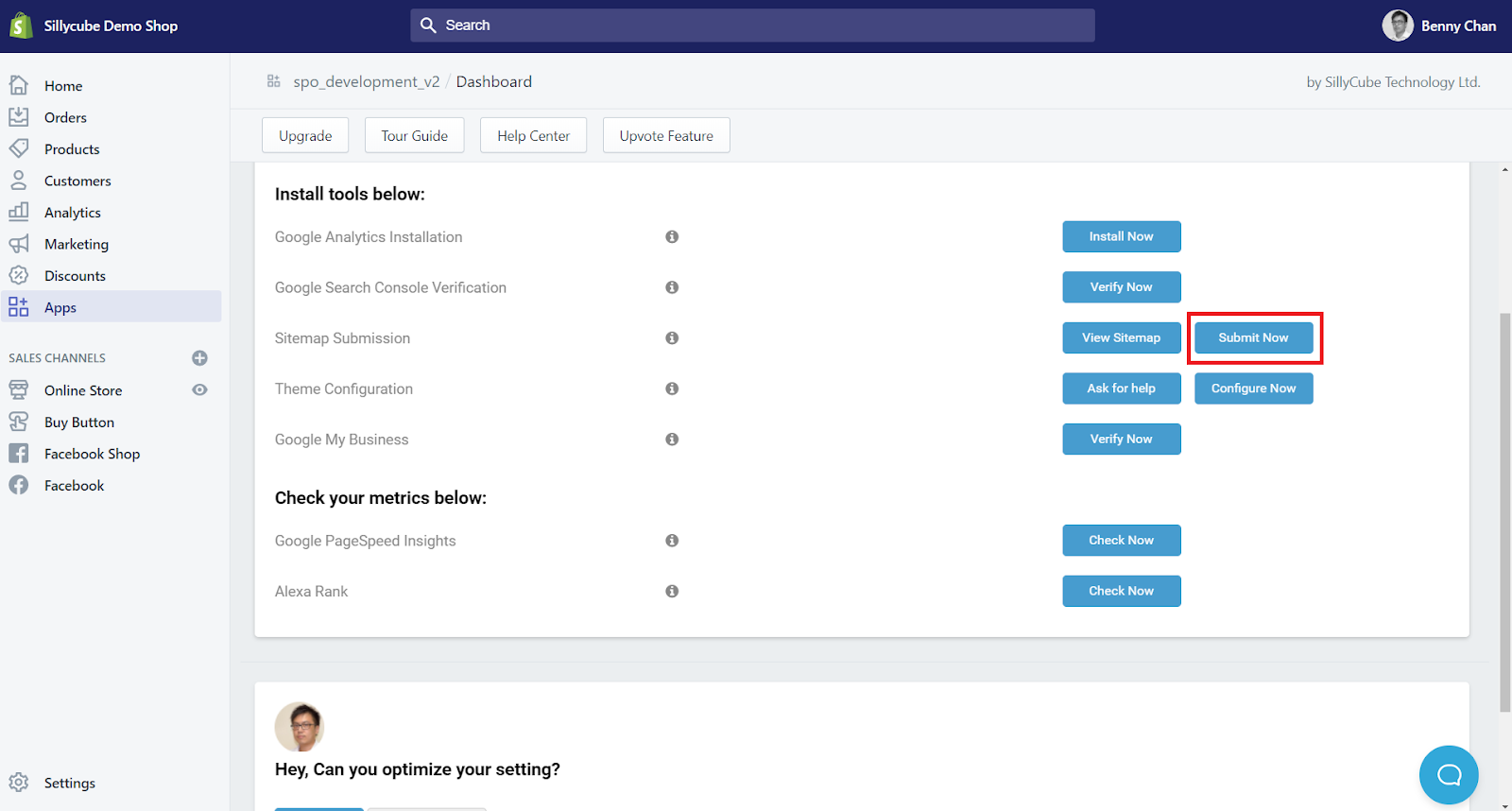Click info icon beside Sitemap Submission

672,337
